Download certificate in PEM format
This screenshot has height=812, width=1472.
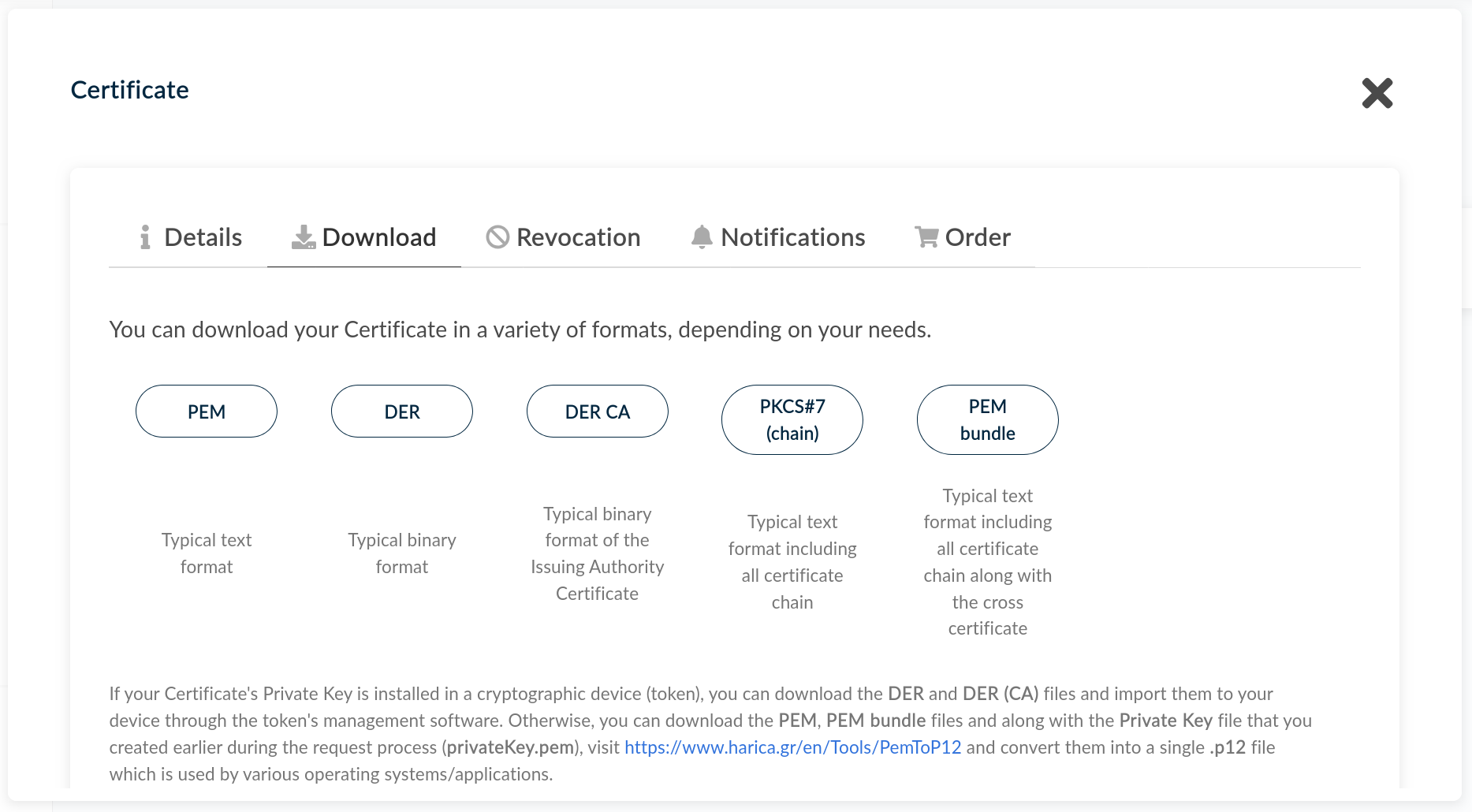(x=207, y=412)
